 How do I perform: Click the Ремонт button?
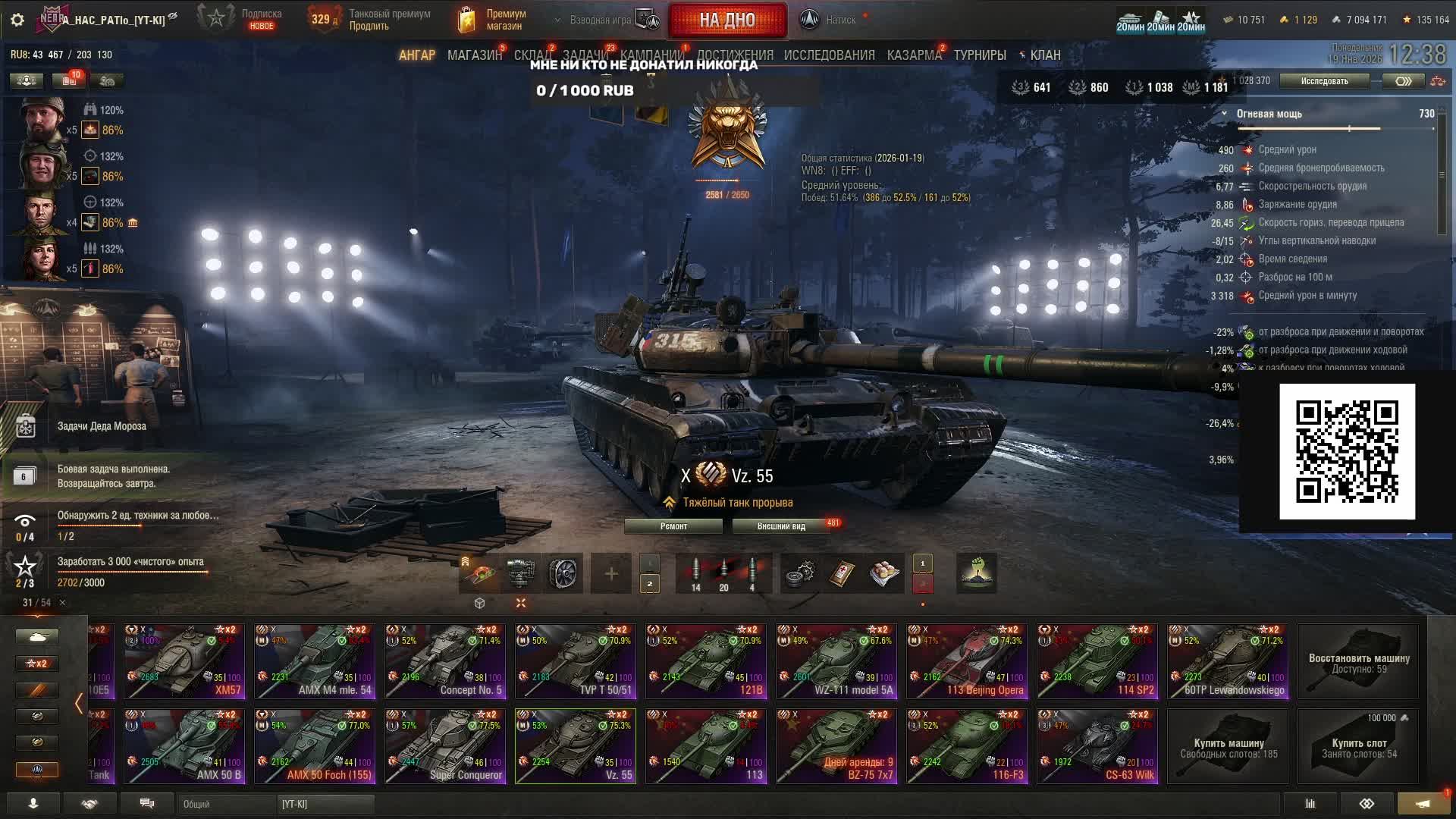(673, 526)
